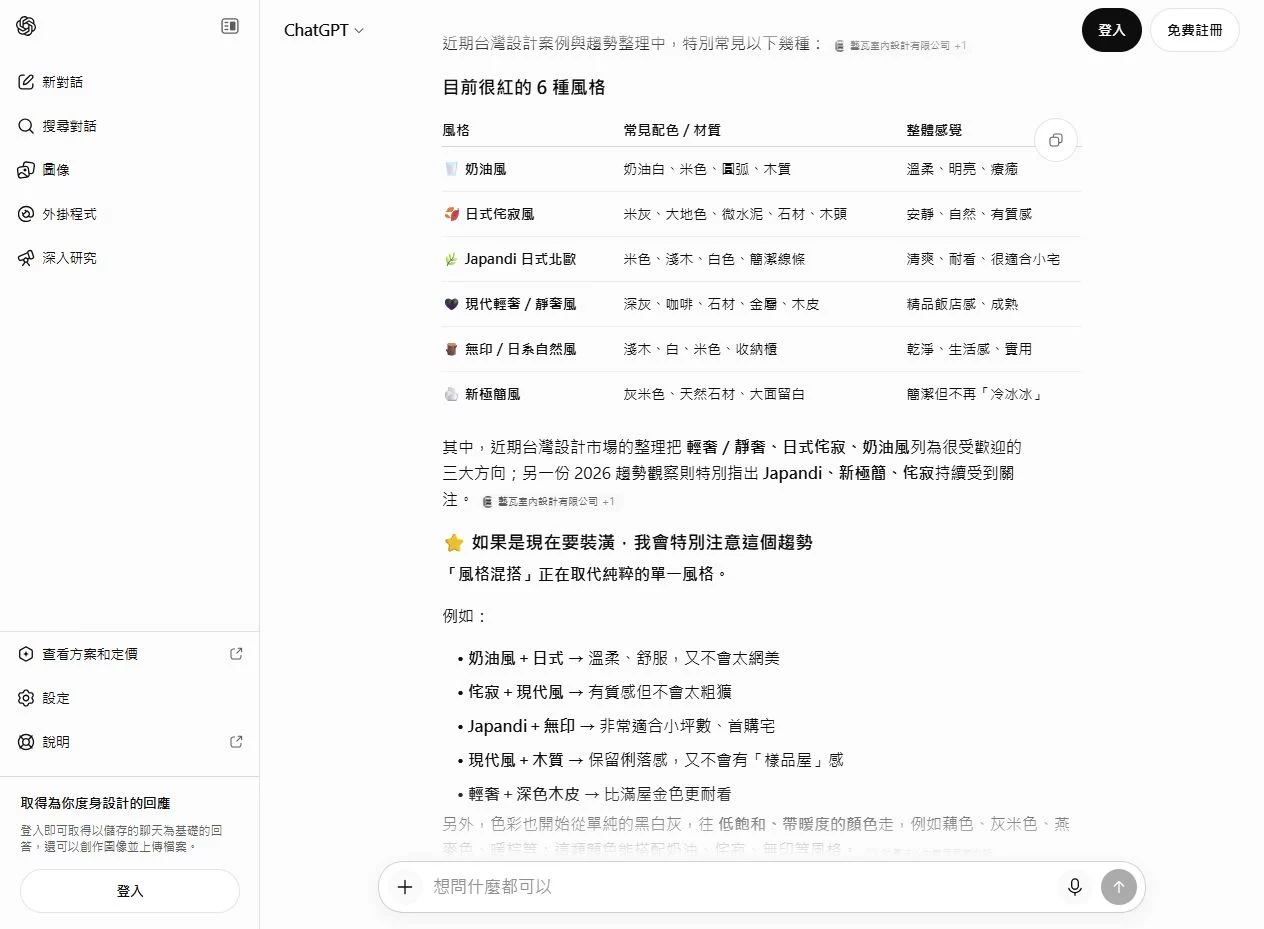Click the 圖像 picture icon

click(26, 170)
